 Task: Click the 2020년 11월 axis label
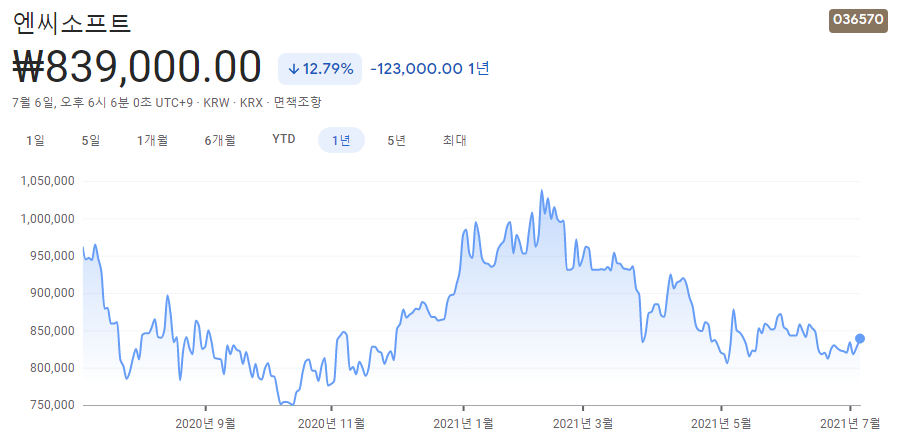[x=331, y=424]
